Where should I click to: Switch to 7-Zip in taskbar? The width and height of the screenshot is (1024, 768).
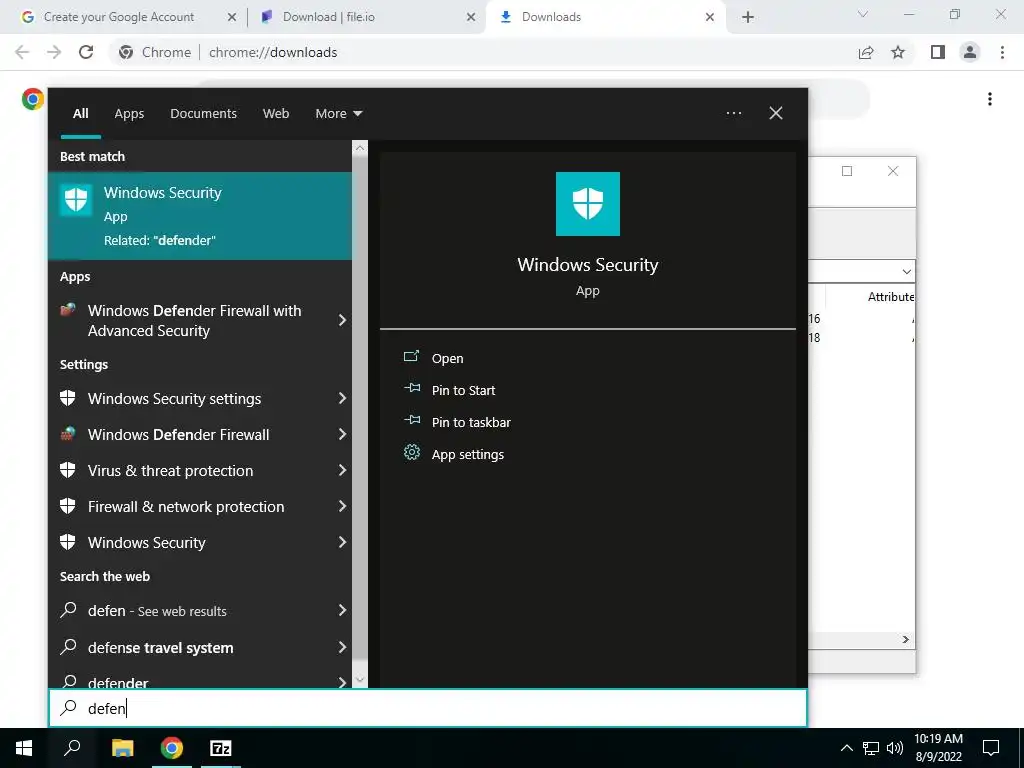[x=221, y=748]
